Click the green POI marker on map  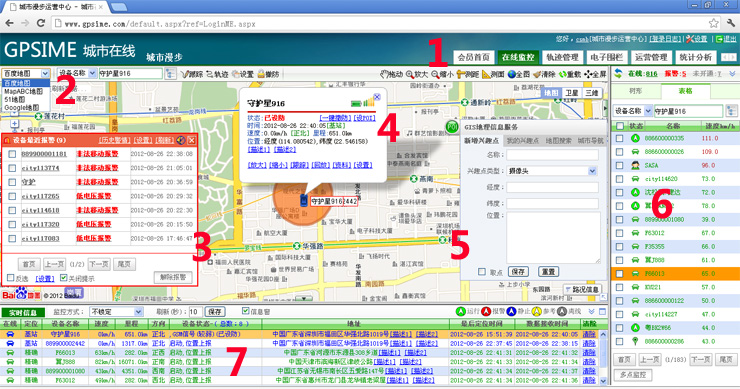click(452, 127)
